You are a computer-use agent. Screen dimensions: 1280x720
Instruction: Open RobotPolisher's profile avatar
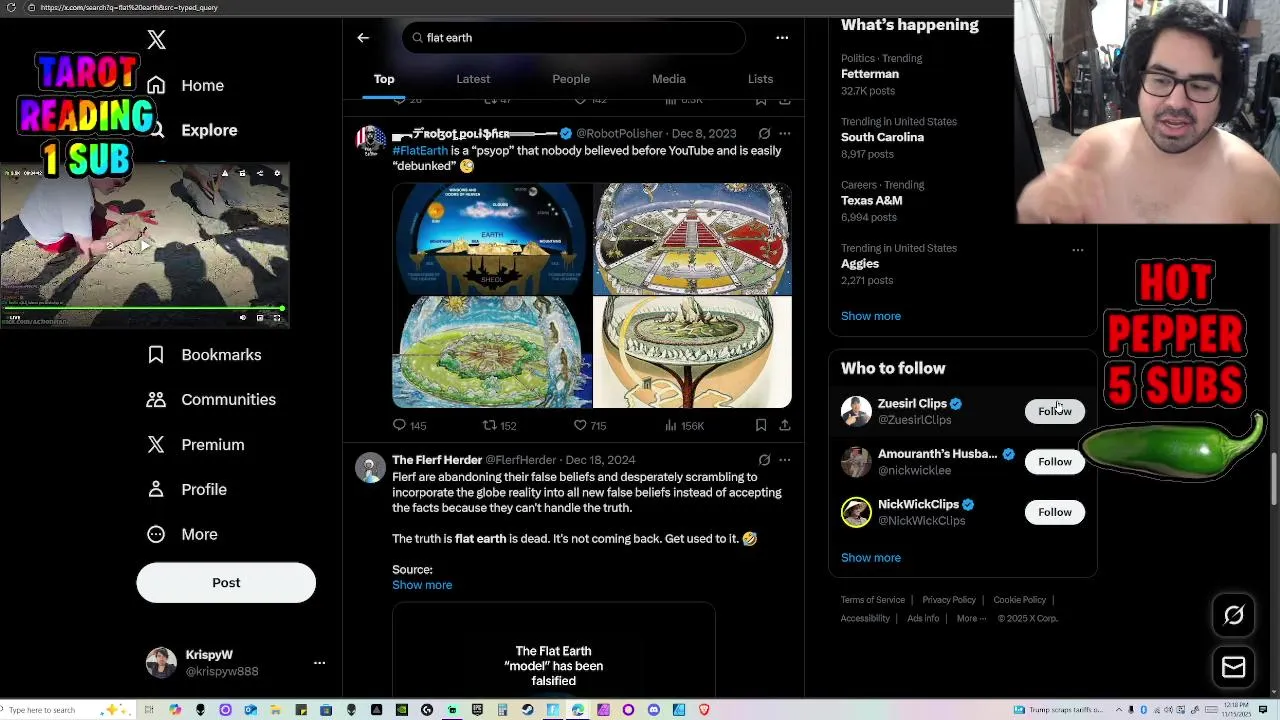coord(370,141)
